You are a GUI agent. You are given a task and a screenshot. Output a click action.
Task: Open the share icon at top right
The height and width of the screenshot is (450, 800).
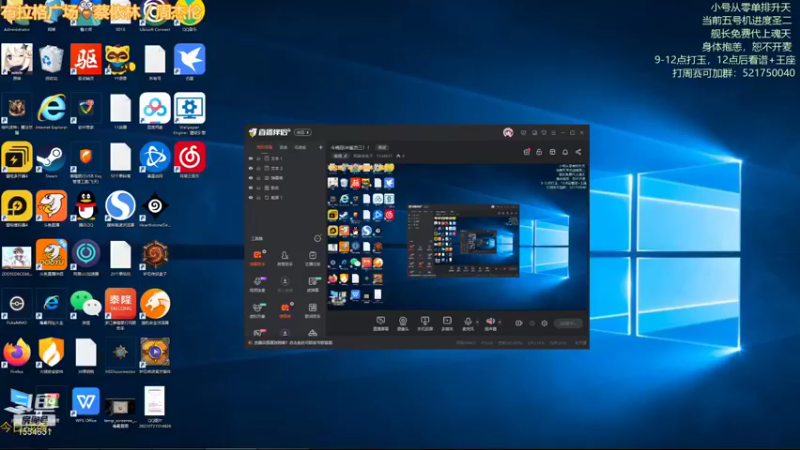578,152
